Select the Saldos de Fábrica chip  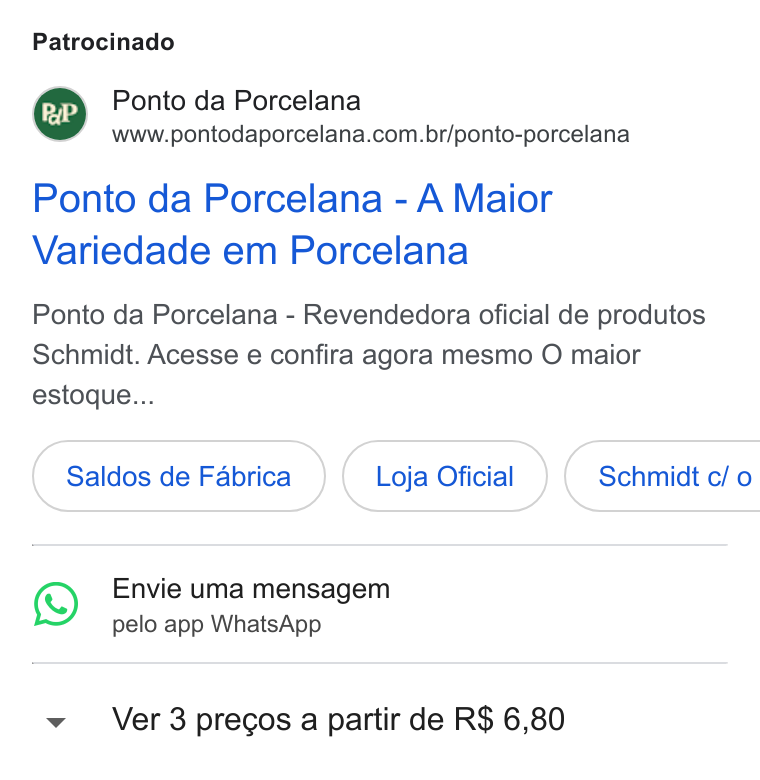(179, 476)
